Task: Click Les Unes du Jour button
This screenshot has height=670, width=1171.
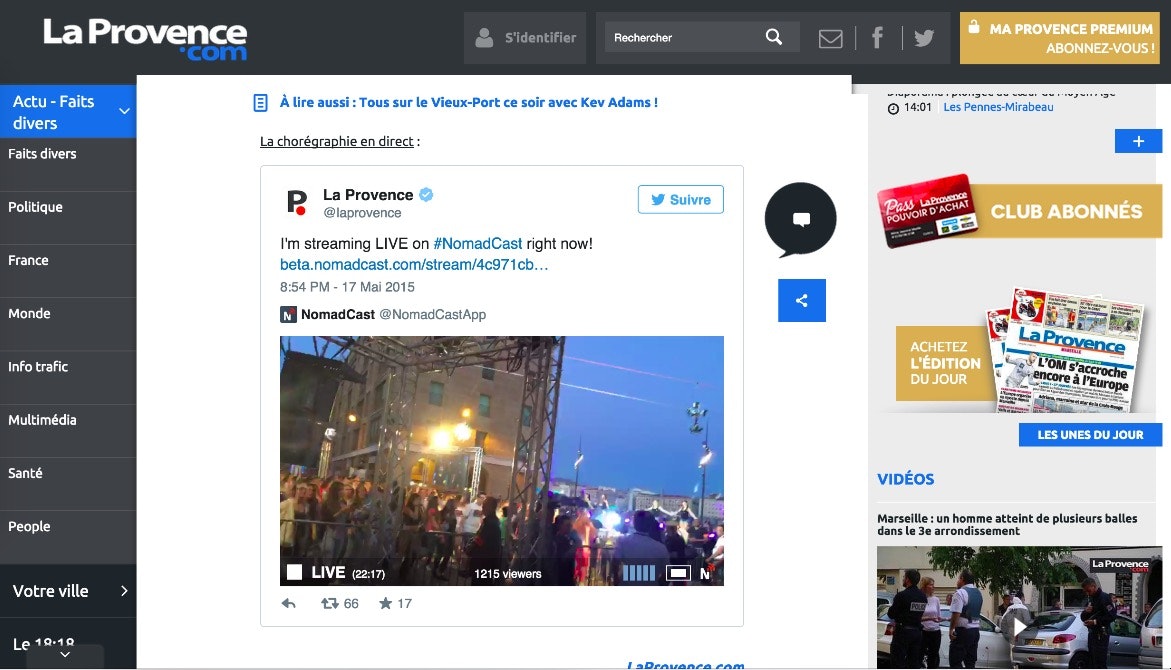Action: click(1090, 435)
